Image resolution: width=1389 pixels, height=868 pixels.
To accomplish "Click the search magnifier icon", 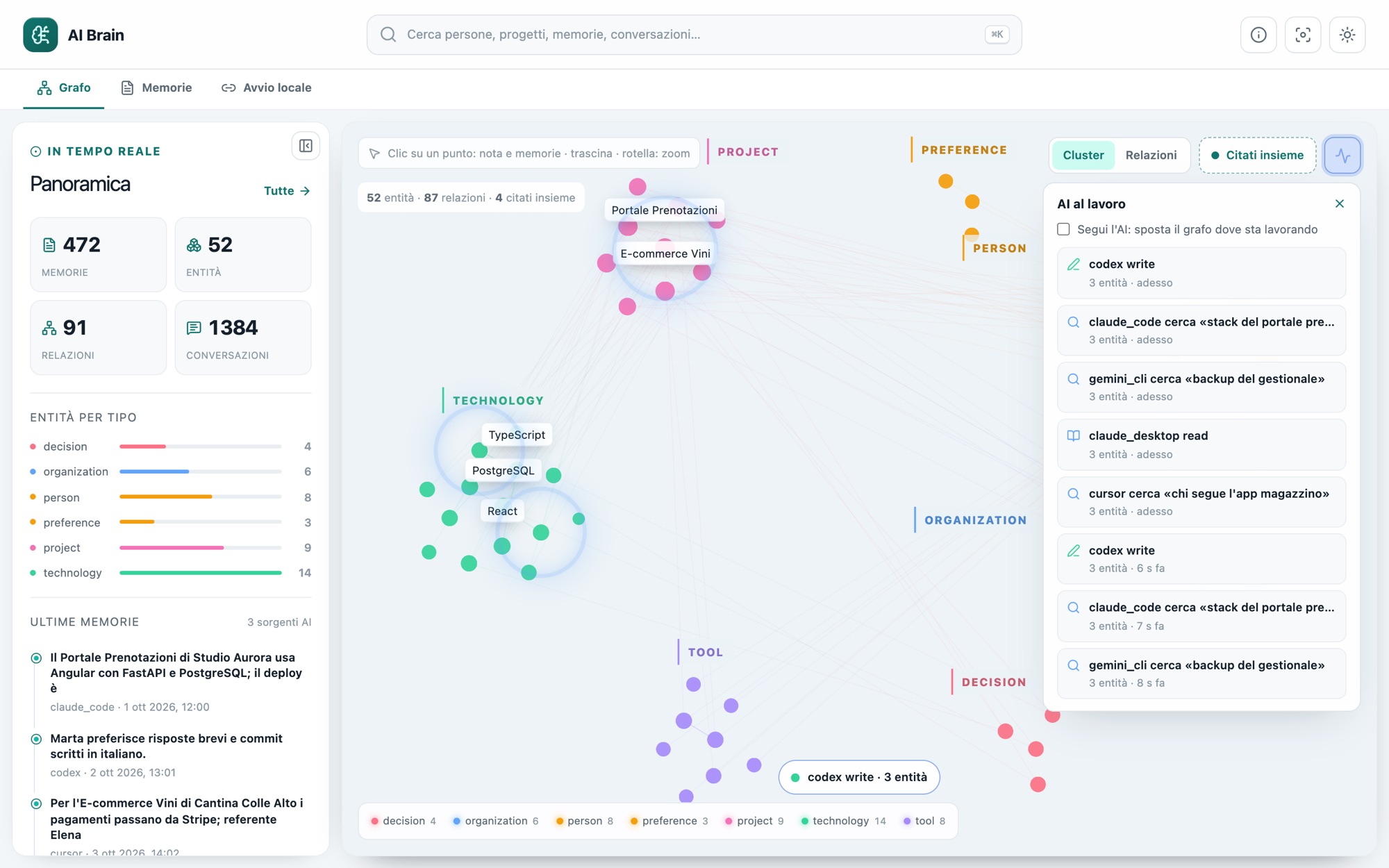I will (388, 35).
